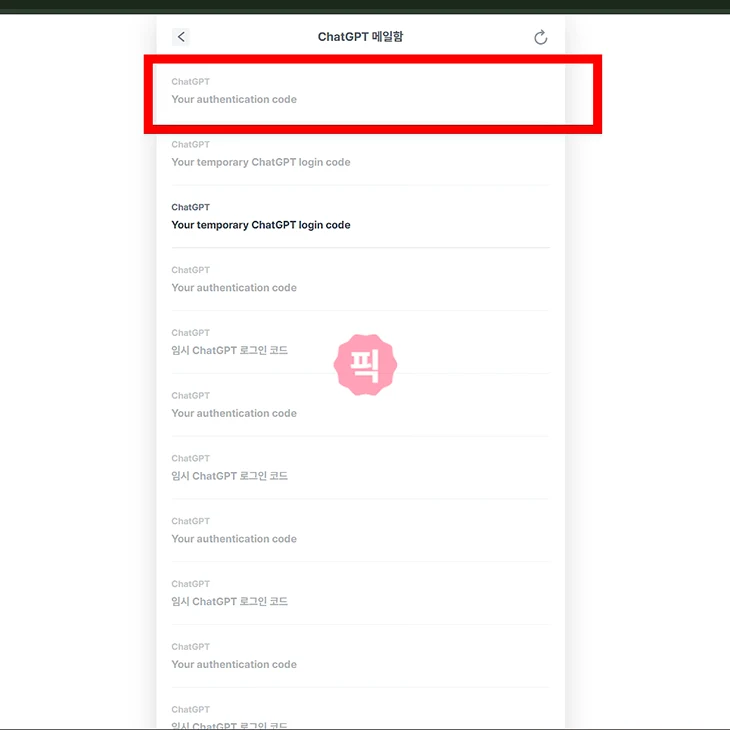Viewport: 730px width, 730px height.
Task: Go back using the left chevron icon
Action: coord(181,37)
